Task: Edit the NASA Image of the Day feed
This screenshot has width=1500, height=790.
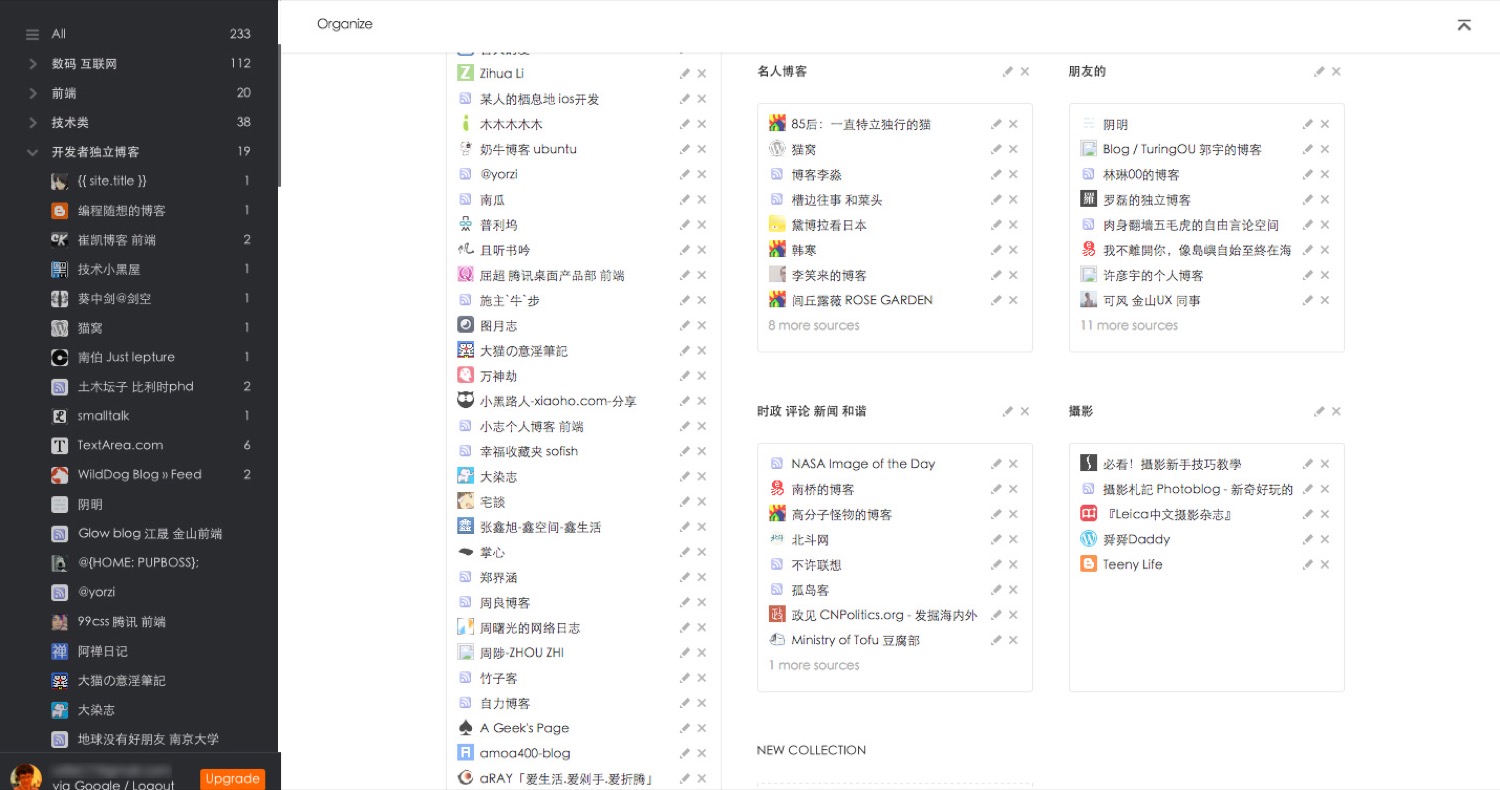Action: pyautogui.click(x=996, y=464)
